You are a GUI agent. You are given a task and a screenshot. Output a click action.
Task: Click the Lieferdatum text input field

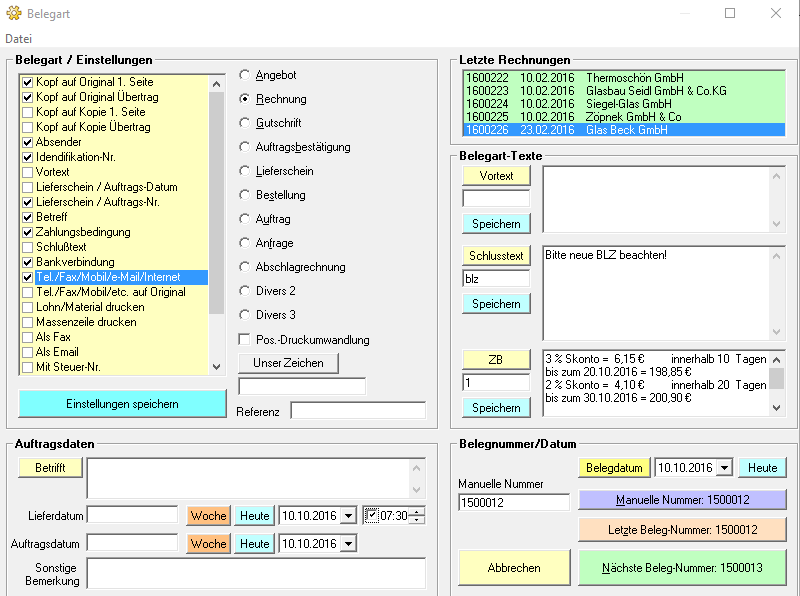click(133, 514)
